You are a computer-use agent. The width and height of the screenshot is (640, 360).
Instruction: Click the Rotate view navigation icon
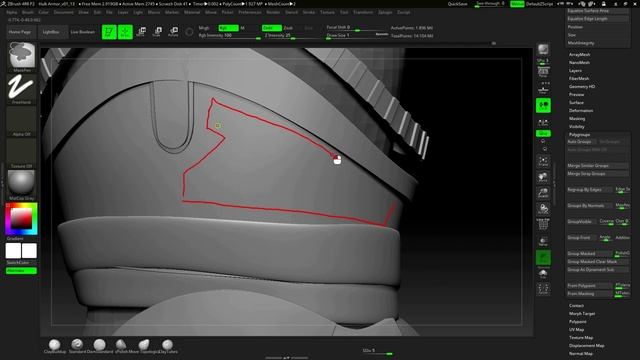coord(543,209)
